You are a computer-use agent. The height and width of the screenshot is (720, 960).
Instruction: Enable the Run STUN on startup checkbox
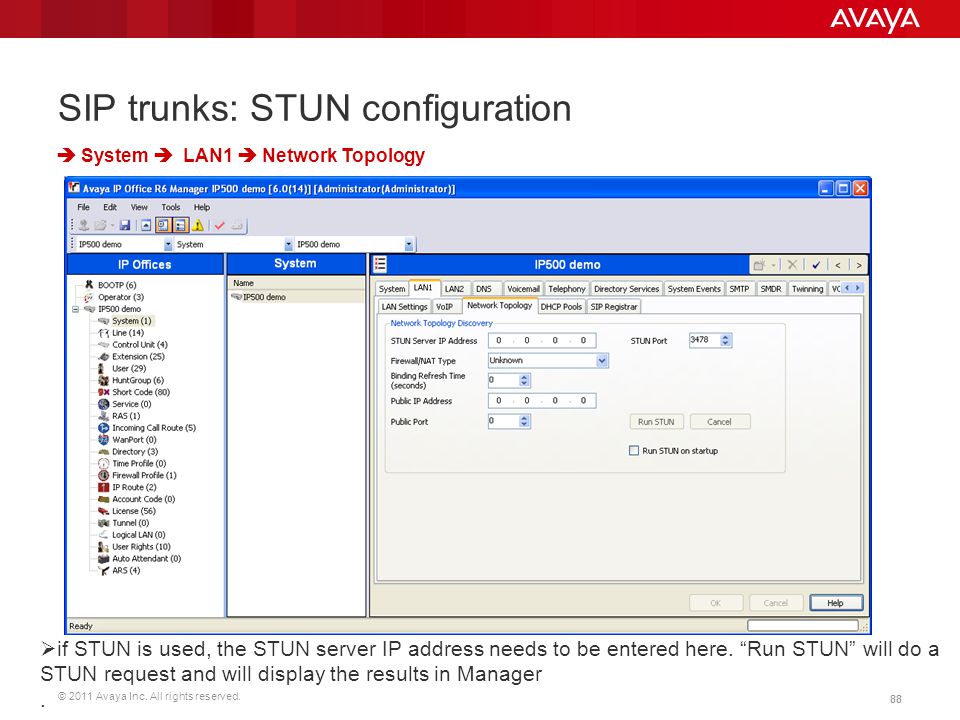click(x=634, y=451)
